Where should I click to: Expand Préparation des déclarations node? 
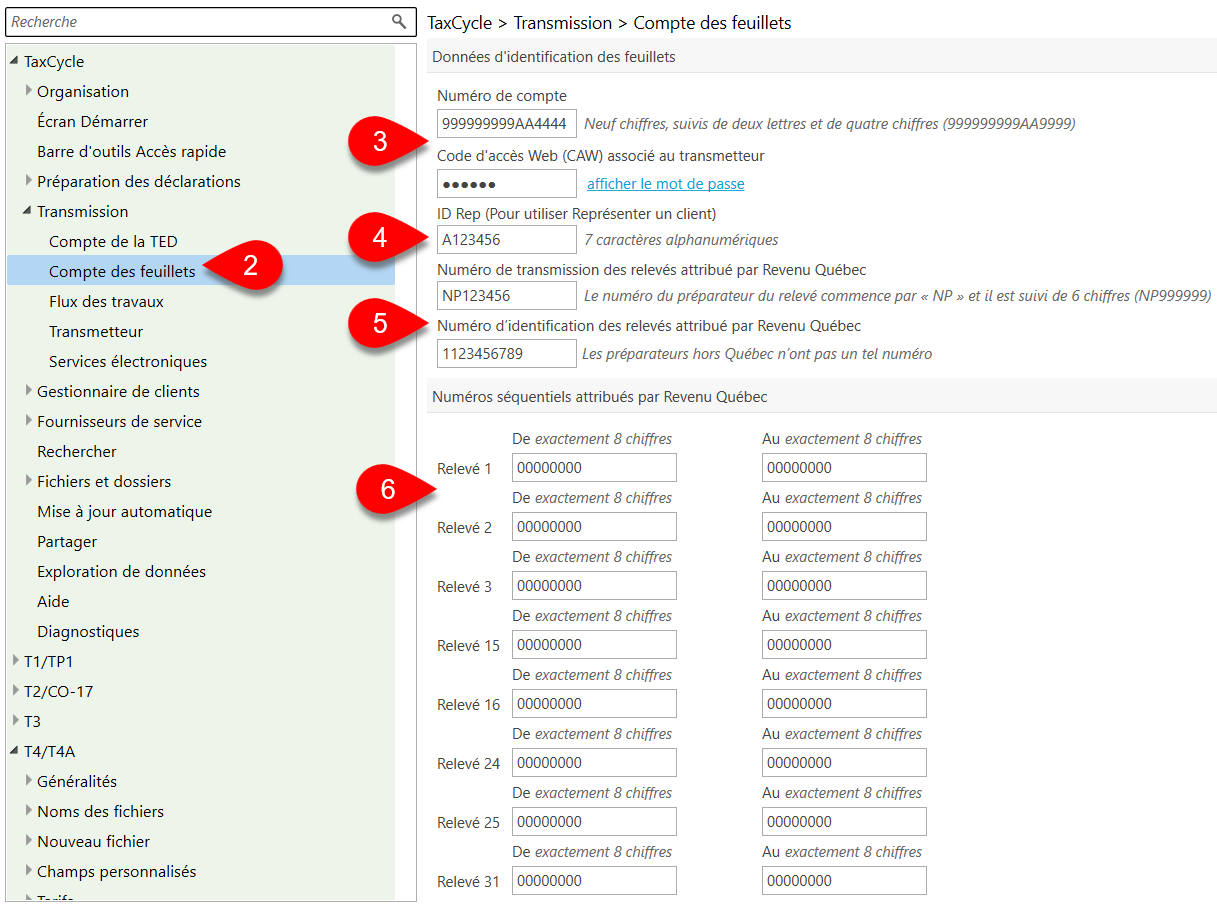coord(29,181)
